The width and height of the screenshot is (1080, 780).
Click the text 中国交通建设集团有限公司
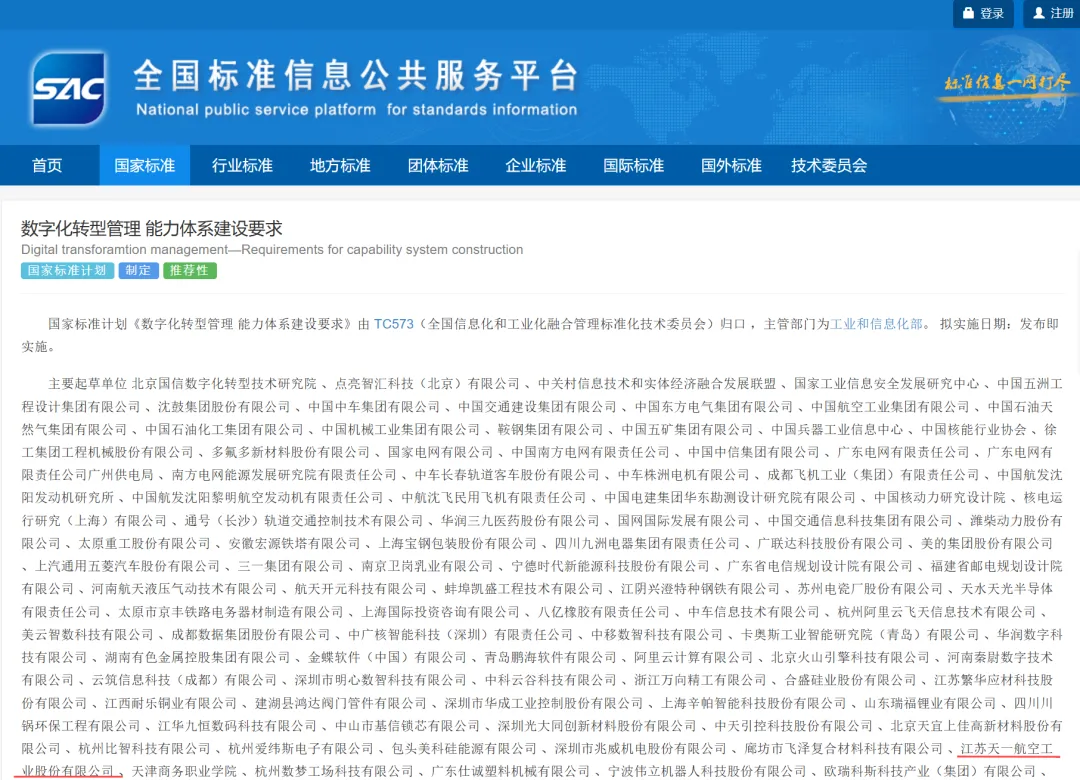537,407
